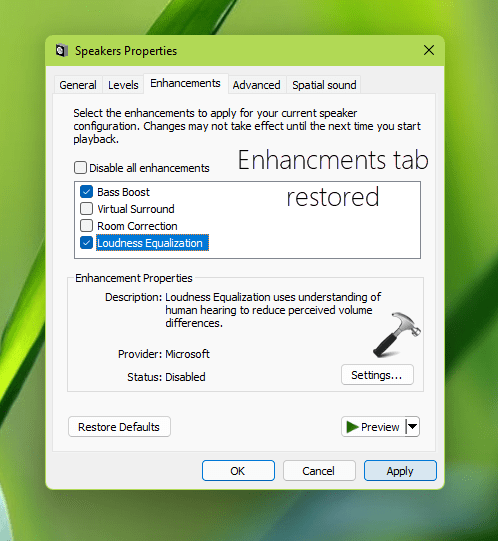Click the hammer watermark icon
Image resolution: width=498 pixels, height=541 pixels.
pos(397,334)
